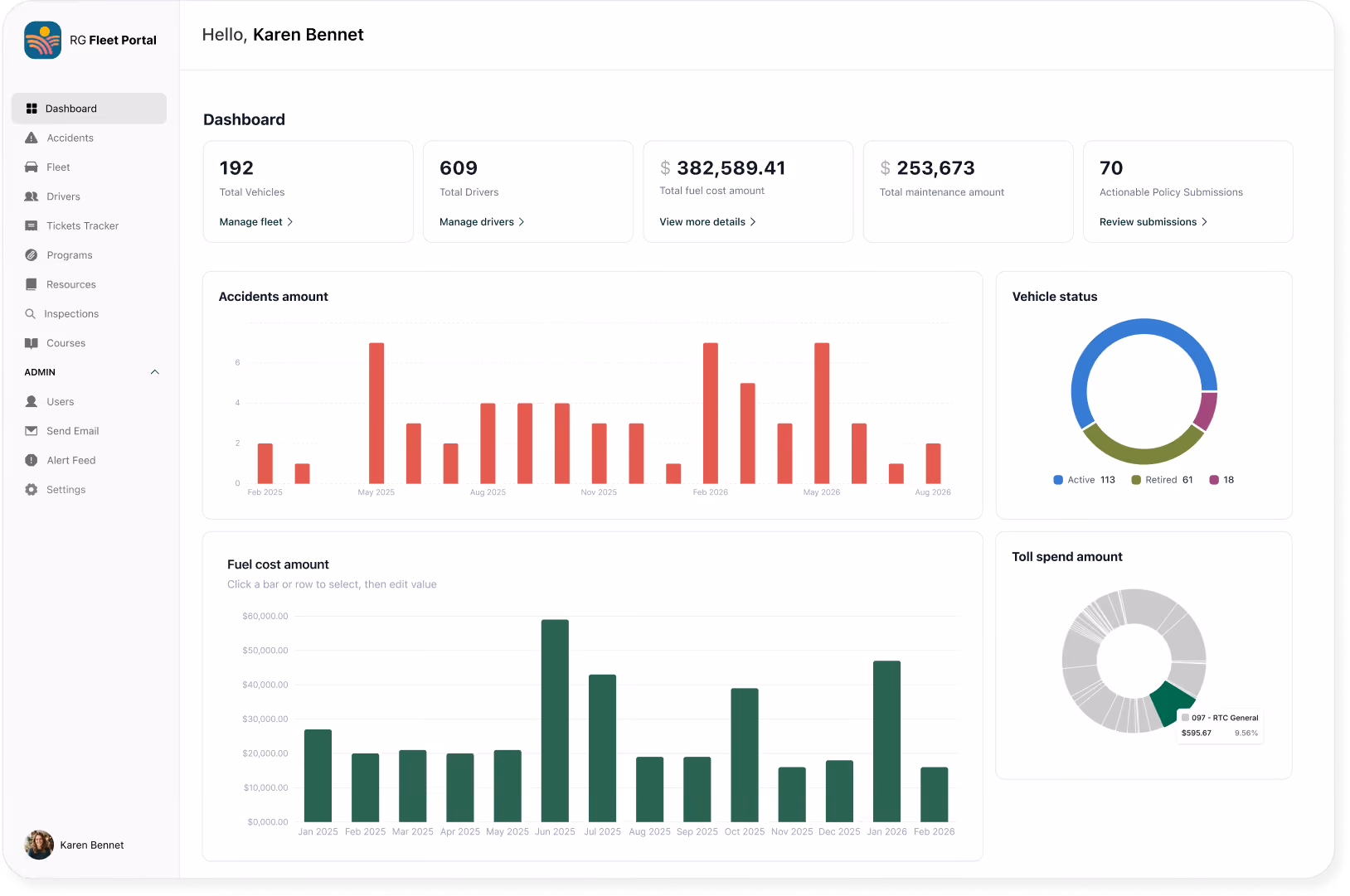Click the Inspections magnifier icon

tap(31, 313)
